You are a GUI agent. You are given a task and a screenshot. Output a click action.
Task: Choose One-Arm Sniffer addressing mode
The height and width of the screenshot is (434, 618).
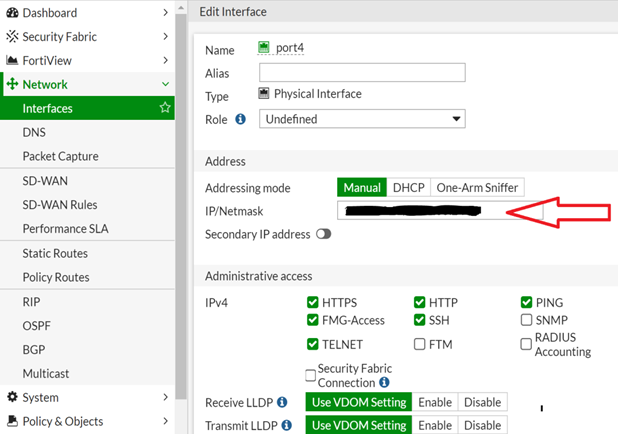[x=477, y=188]
